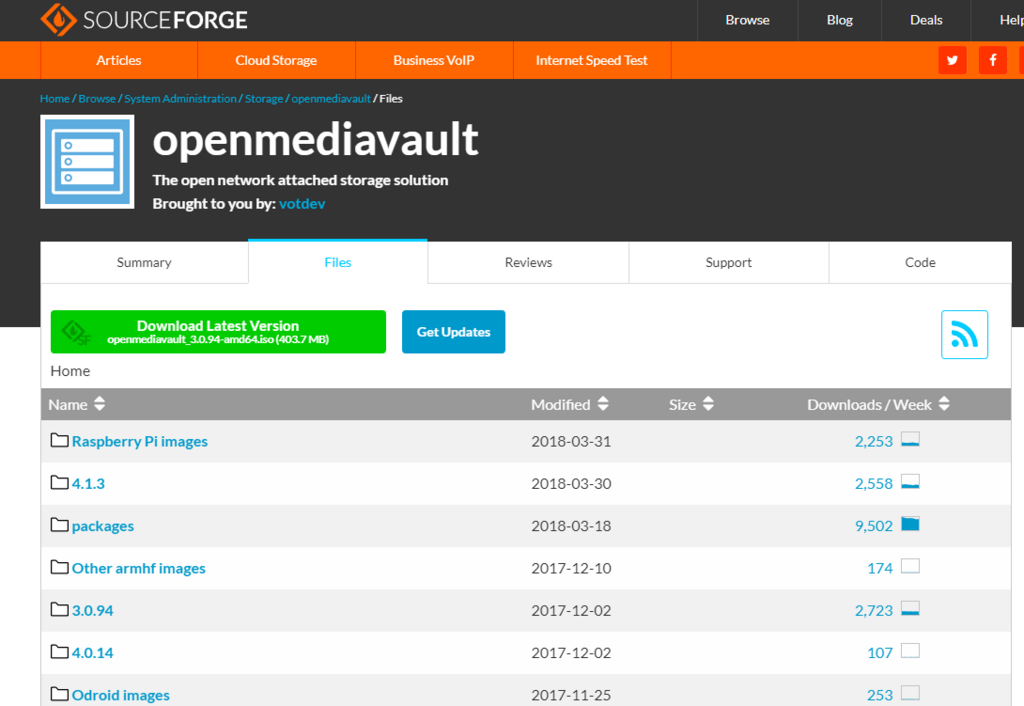1024x706 pixels.
Task: Sort files by Downloads / Week column
Action: (878, 404)
